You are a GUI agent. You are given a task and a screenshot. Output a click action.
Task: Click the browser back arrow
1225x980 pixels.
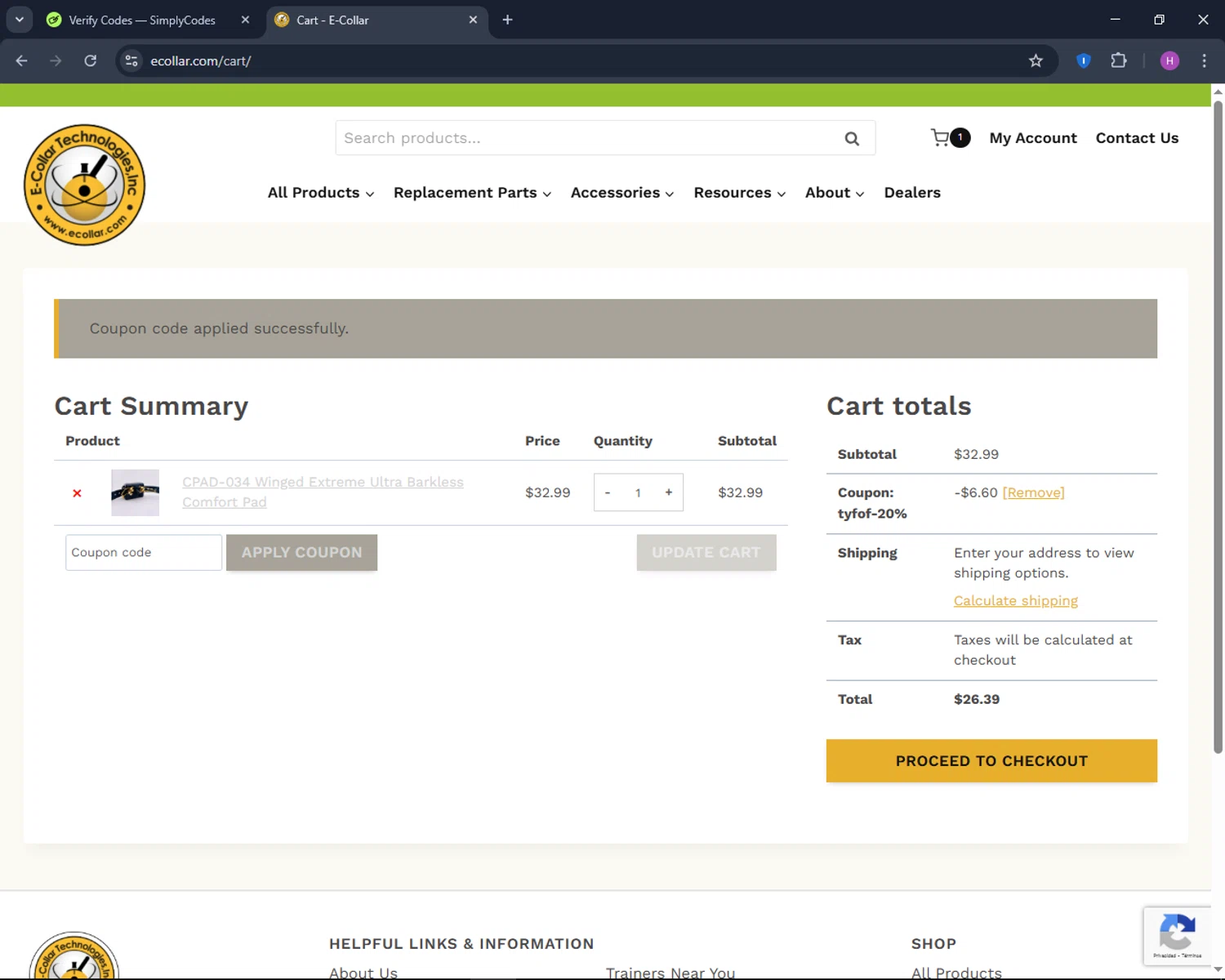pyautogui.click(x=22, y=60)
